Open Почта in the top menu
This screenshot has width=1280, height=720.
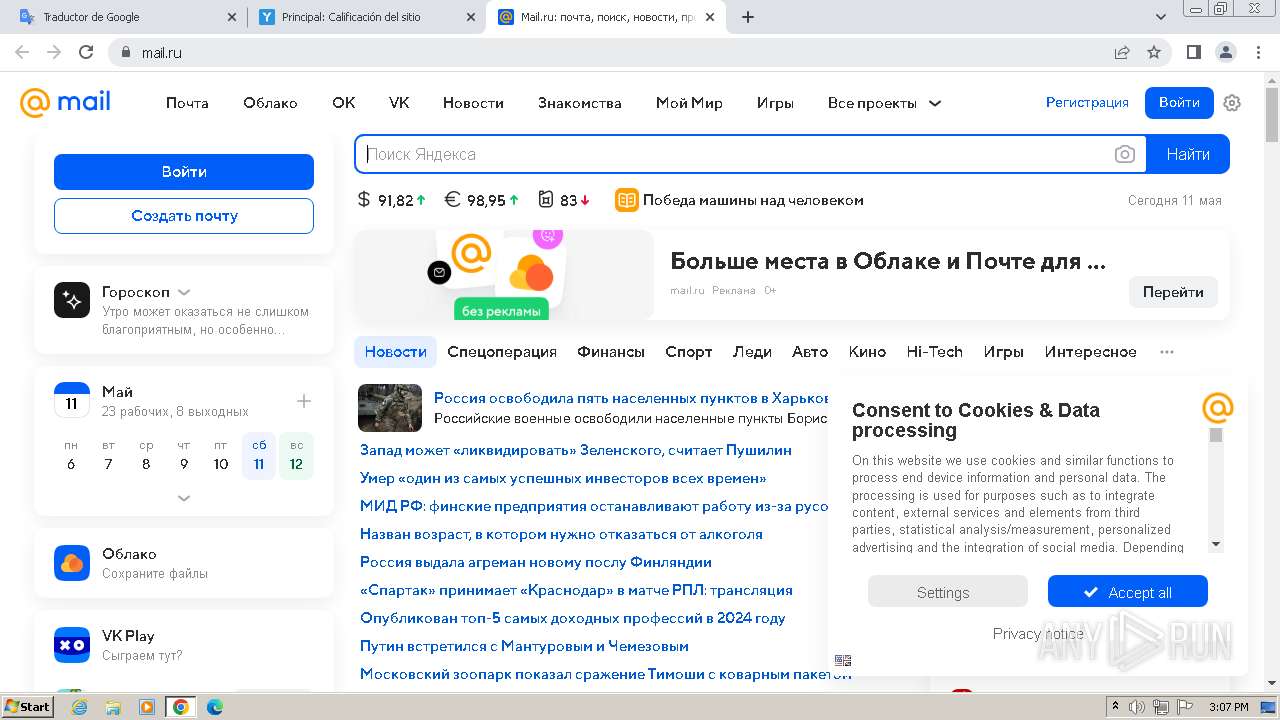187,103
